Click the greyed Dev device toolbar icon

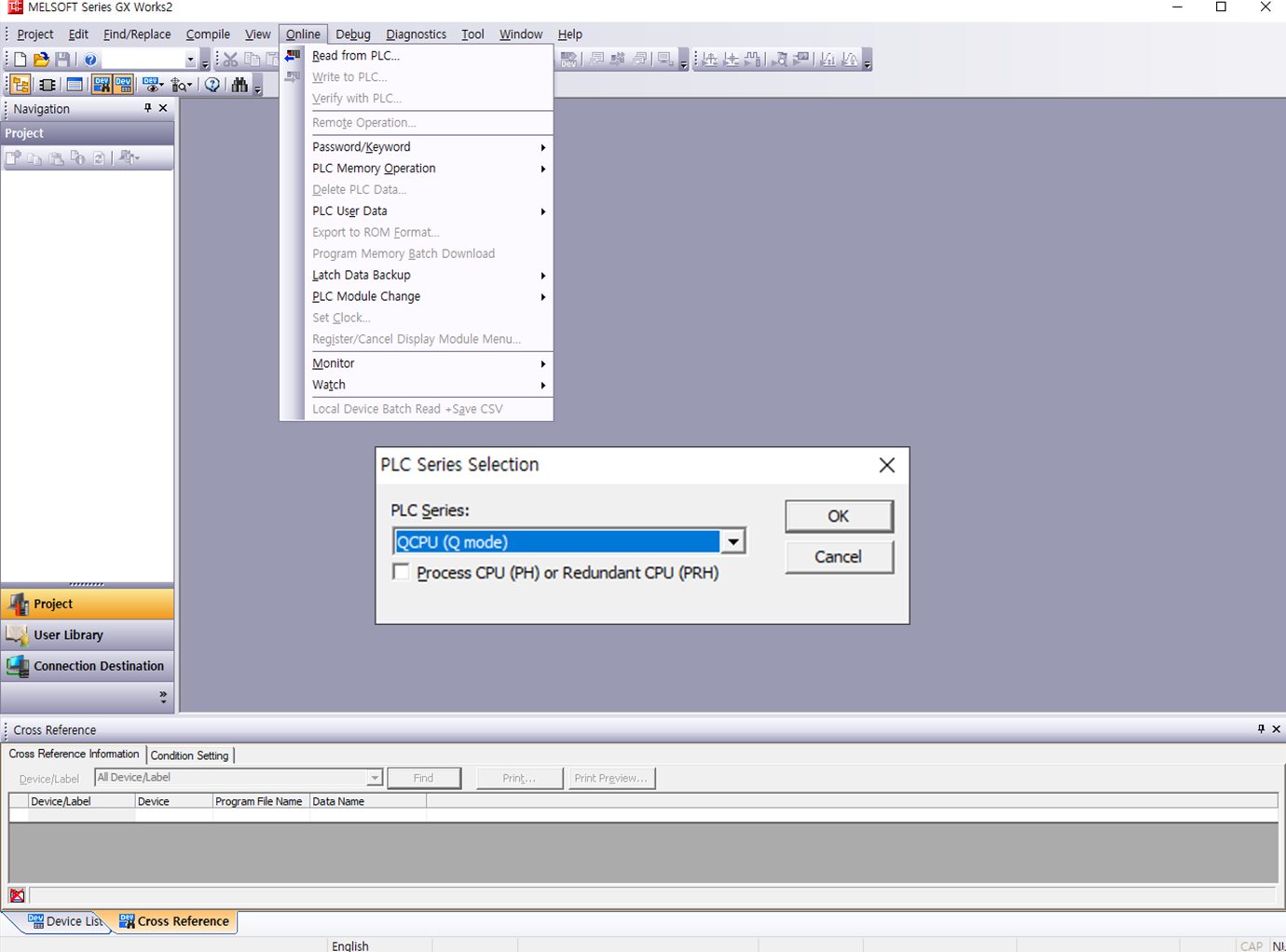(568, 60)
